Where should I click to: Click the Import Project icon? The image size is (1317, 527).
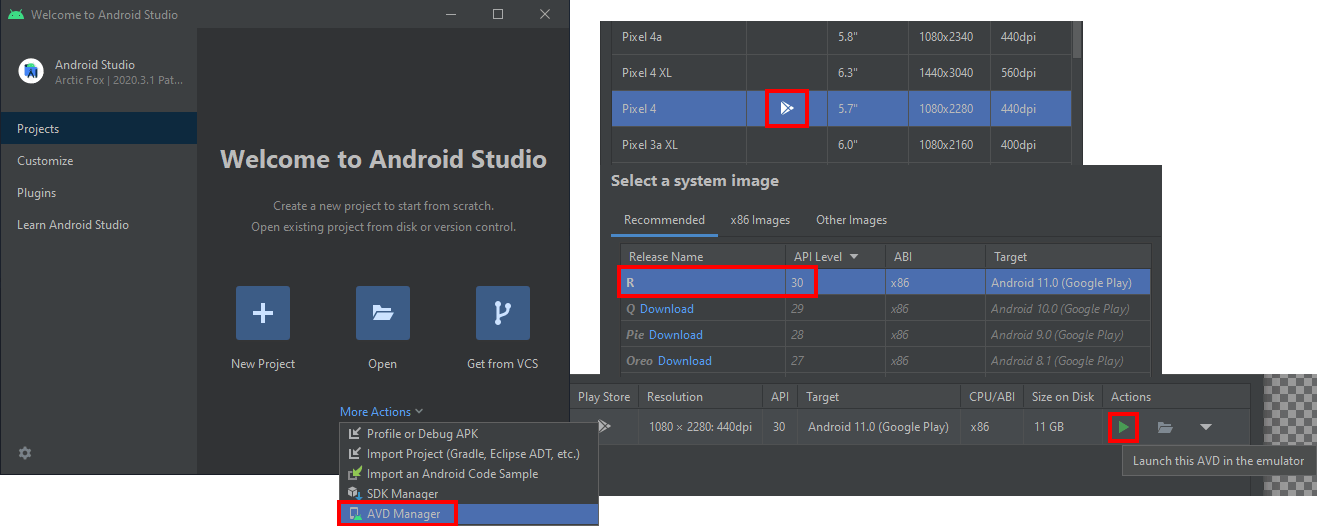(354, 454)
